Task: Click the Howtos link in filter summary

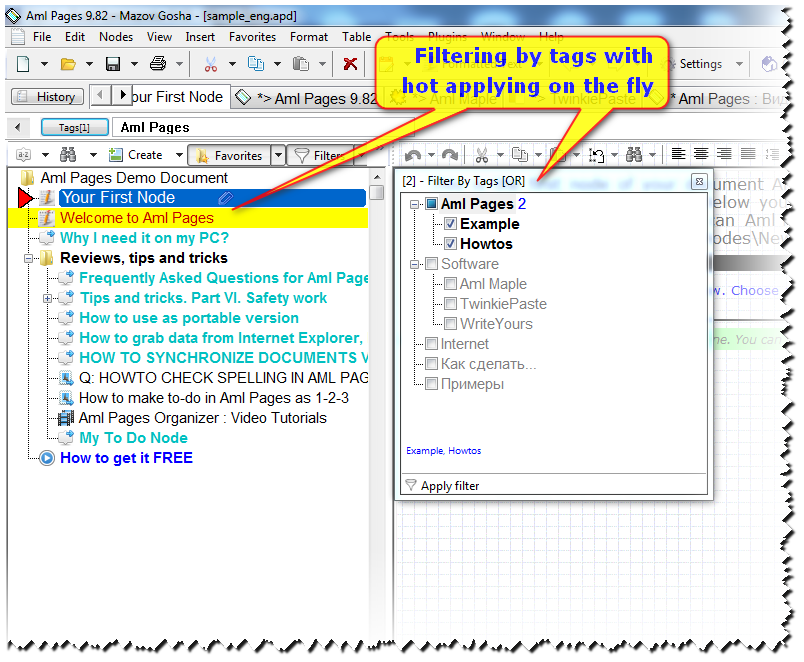Action: pos(465,451)
